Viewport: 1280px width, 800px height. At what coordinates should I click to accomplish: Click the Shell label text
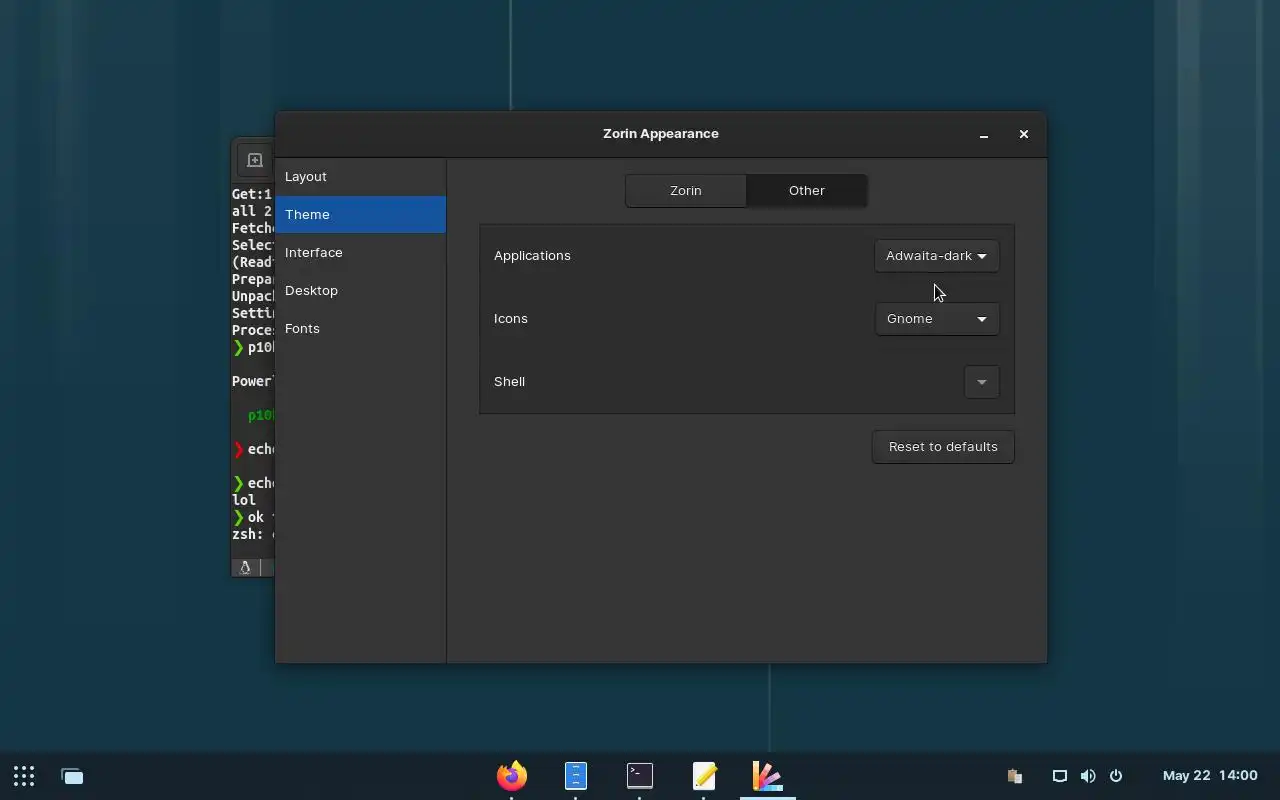[509, 382]
